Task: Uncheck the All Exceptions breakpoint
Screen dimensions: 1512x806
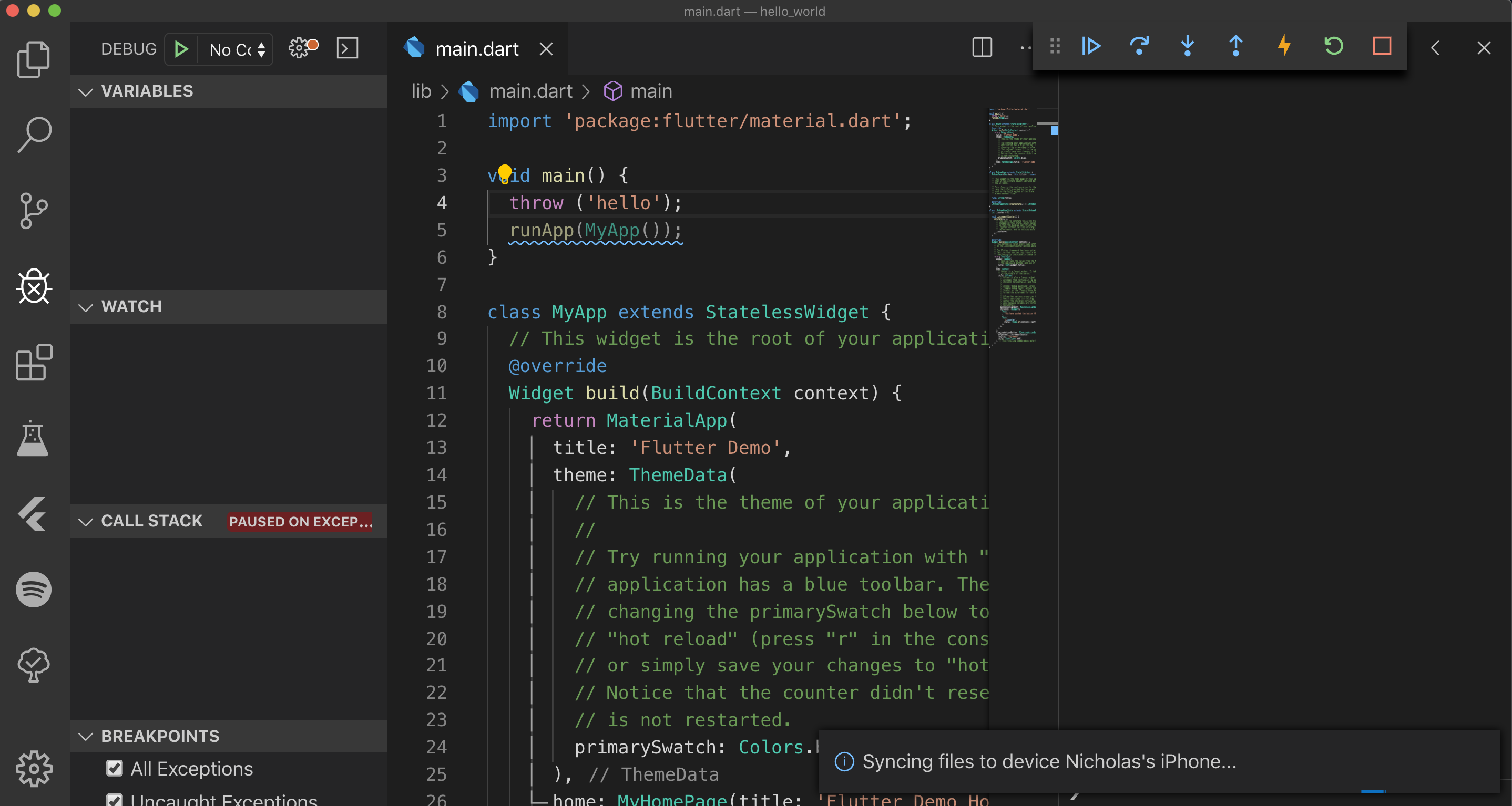Action: [x=115, y=769]
